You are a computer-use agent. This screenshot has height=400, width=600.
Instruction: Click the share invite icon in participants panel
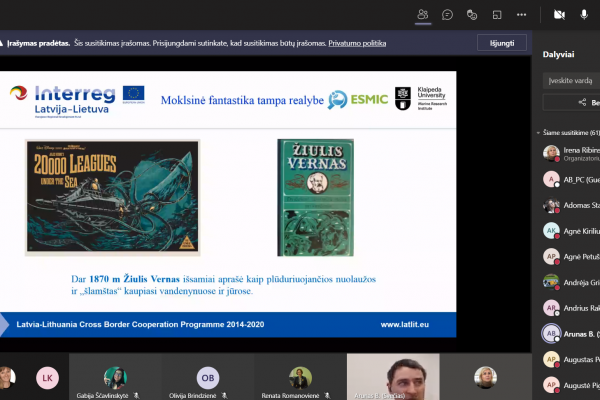click(x=582, y=102)
